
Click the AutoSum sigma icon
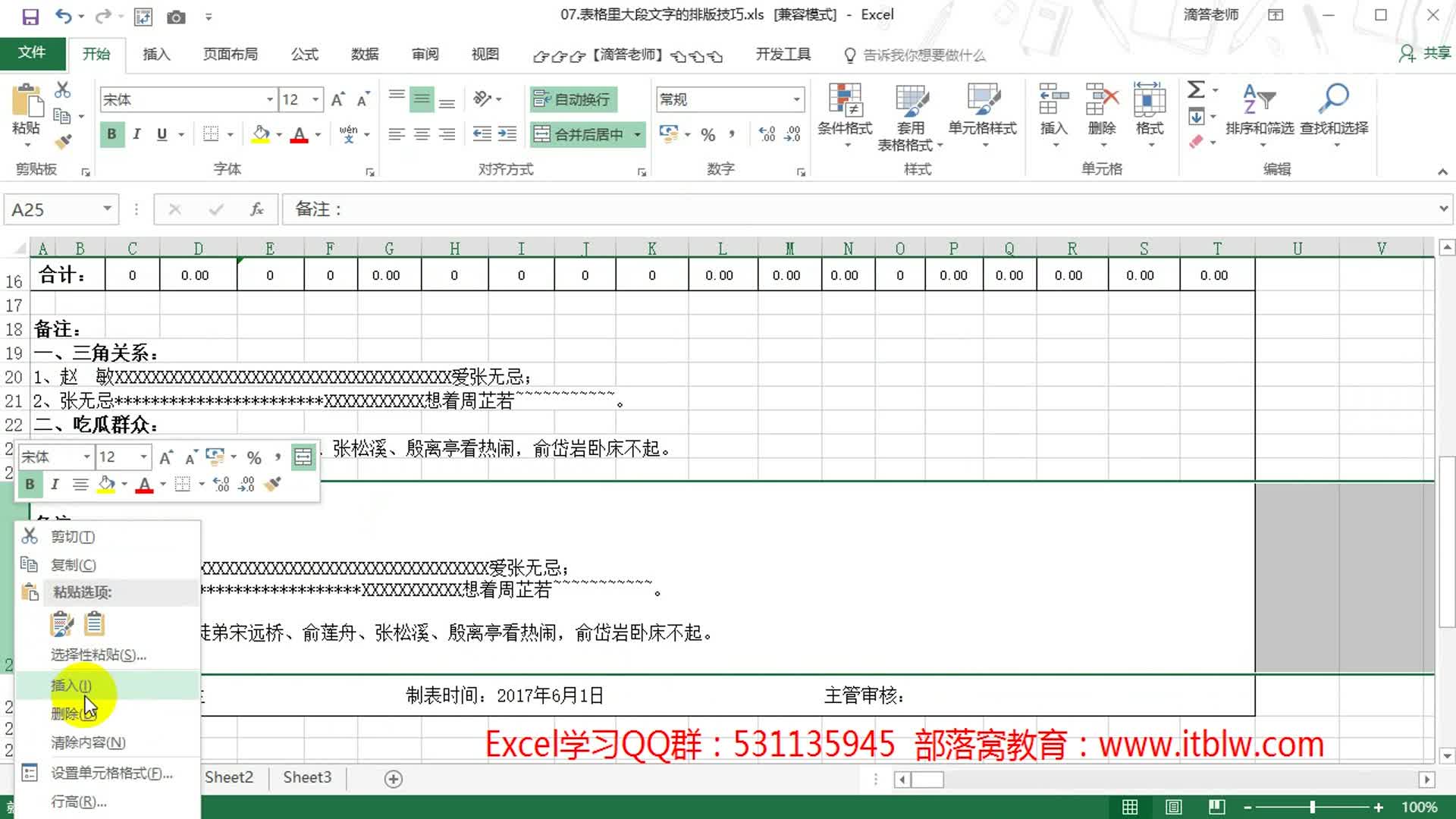coord(1196,89)
